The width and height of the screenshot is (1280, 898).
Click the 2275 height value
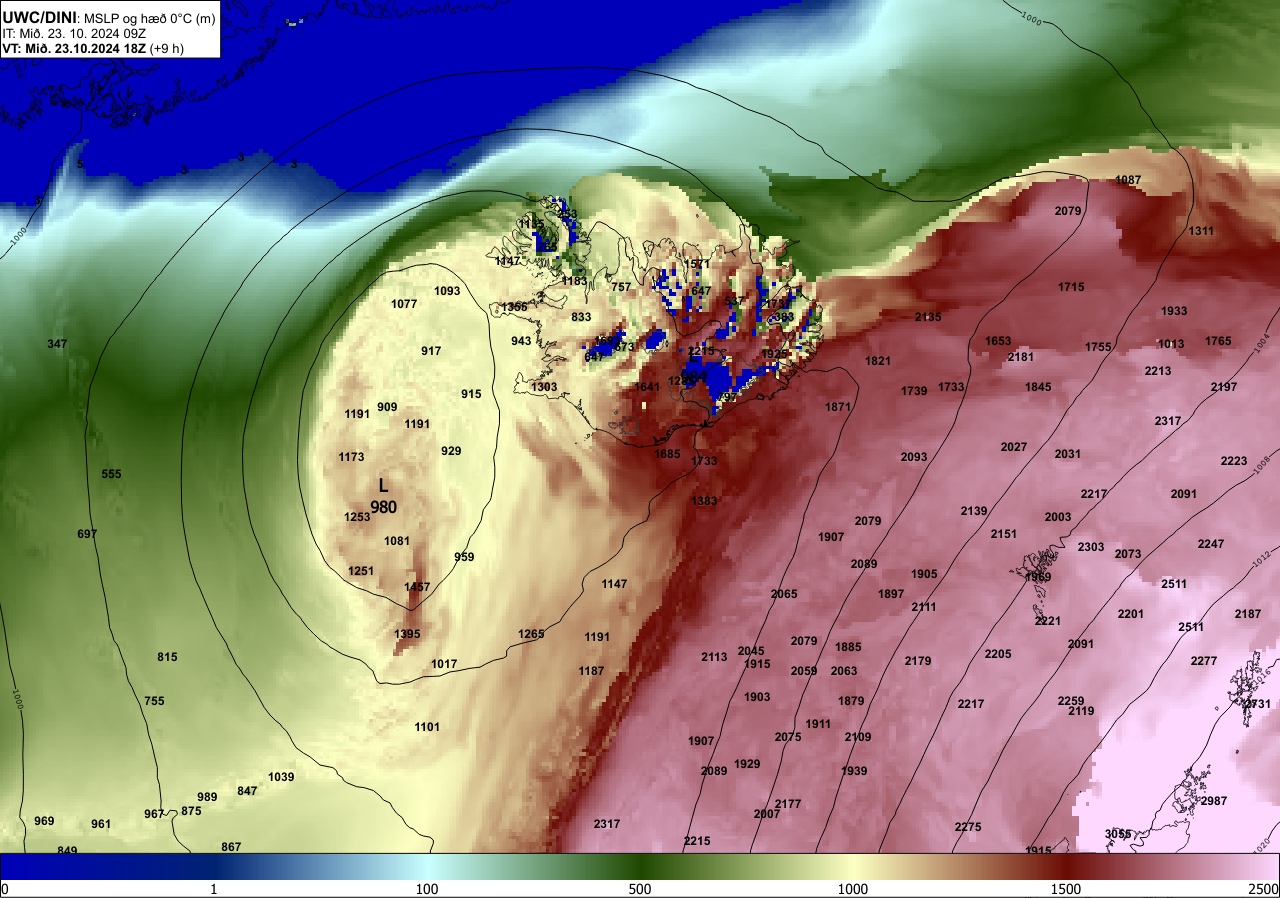[x=968, y=827]
